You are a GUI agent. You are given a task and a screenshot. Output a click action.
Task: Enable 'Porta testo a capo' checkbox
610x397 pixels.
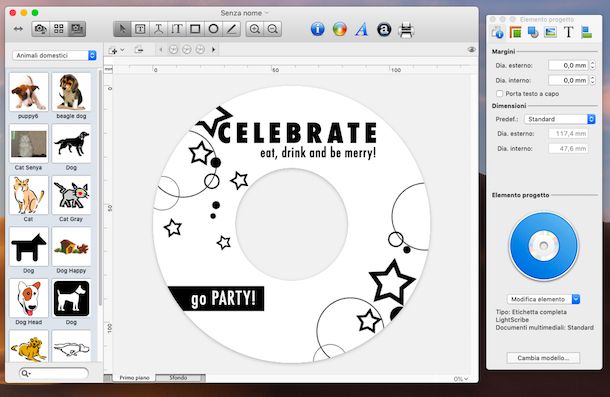(x=500, y=93)
